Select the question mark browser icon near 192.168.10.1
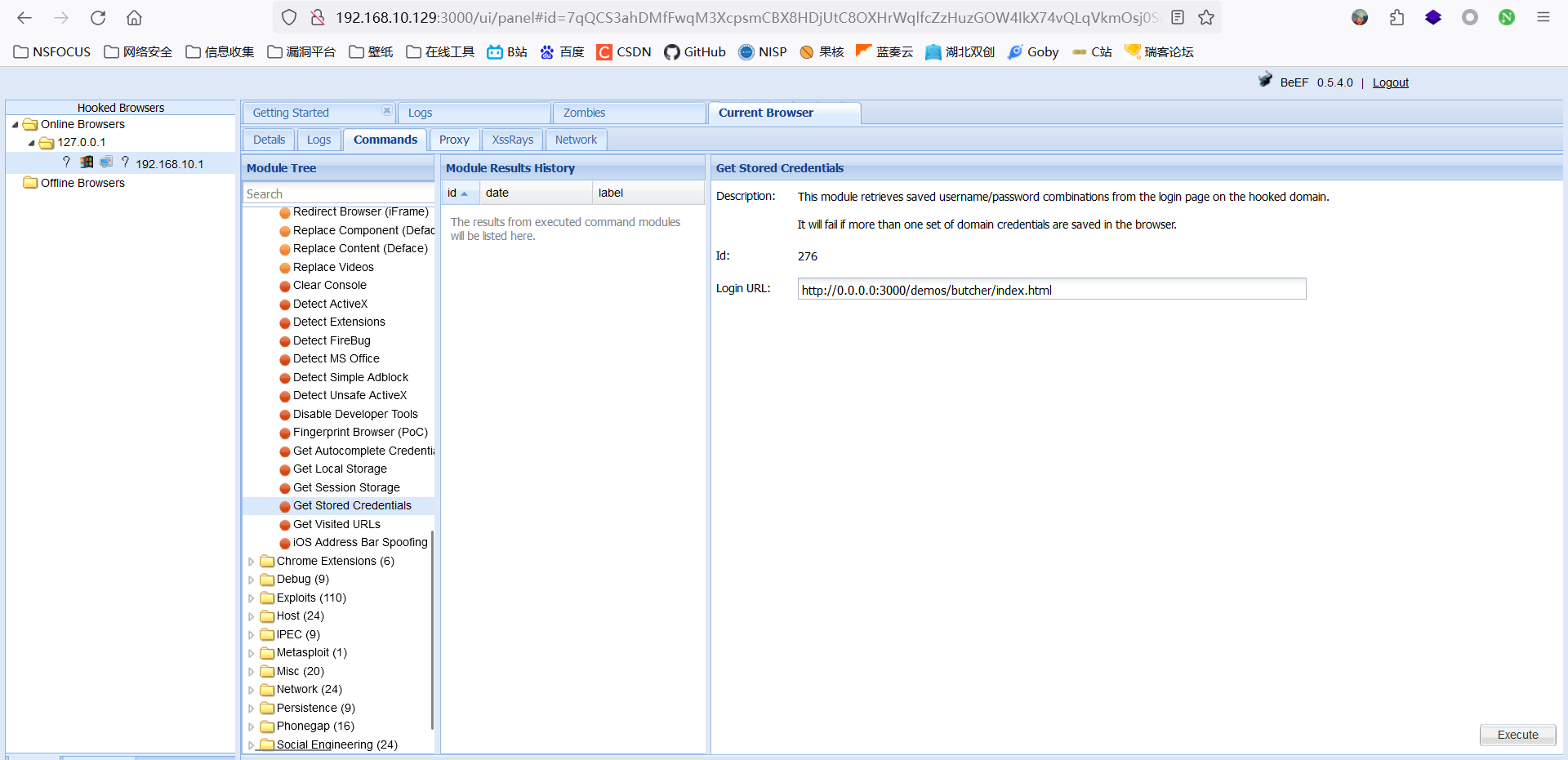Viewport: 1568px width, 760px height. pyautogui.click(x=124, y=162)
